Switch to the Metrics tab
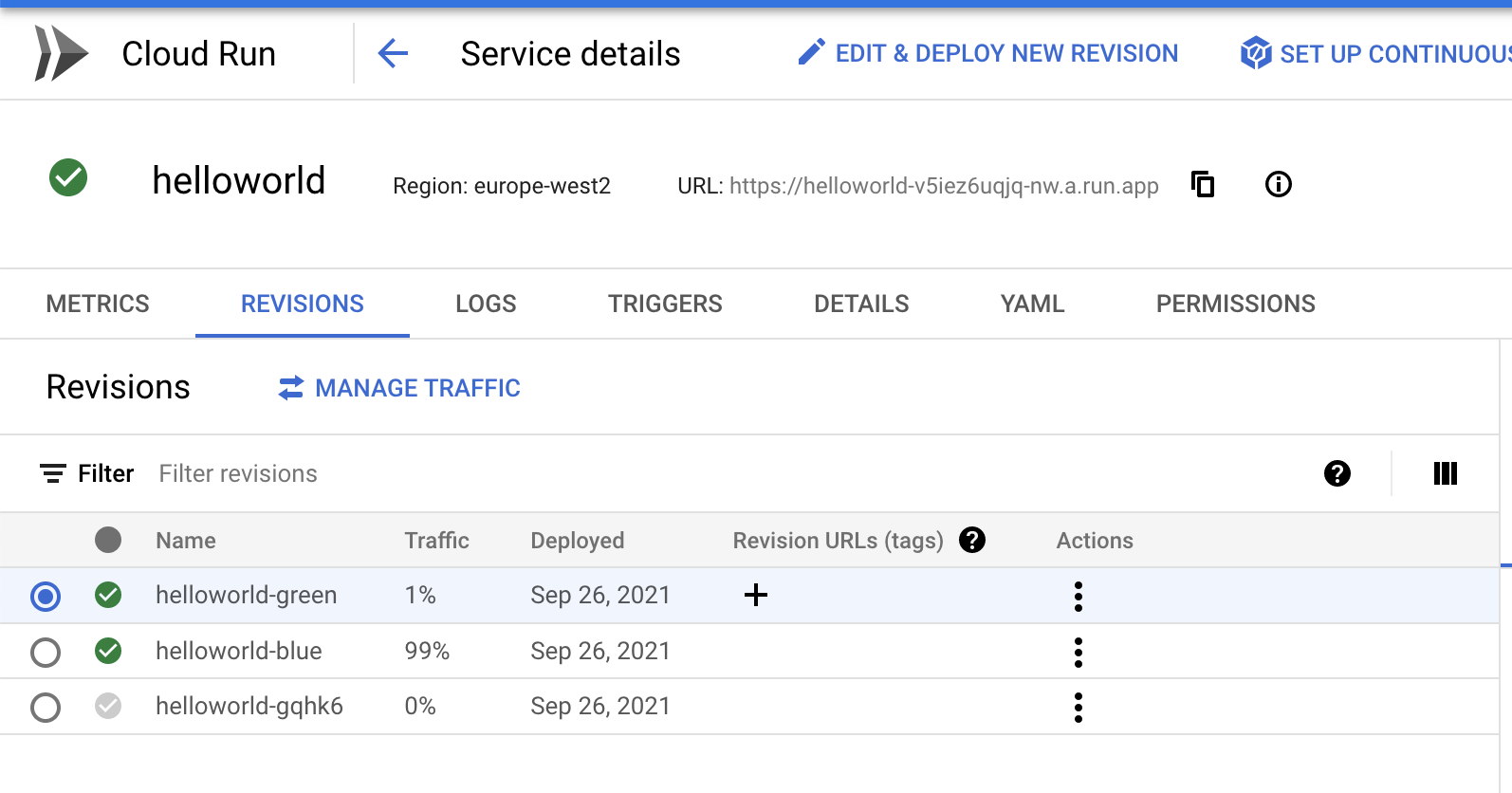The height and width of the screenshot is (793, 1512). 98,304
